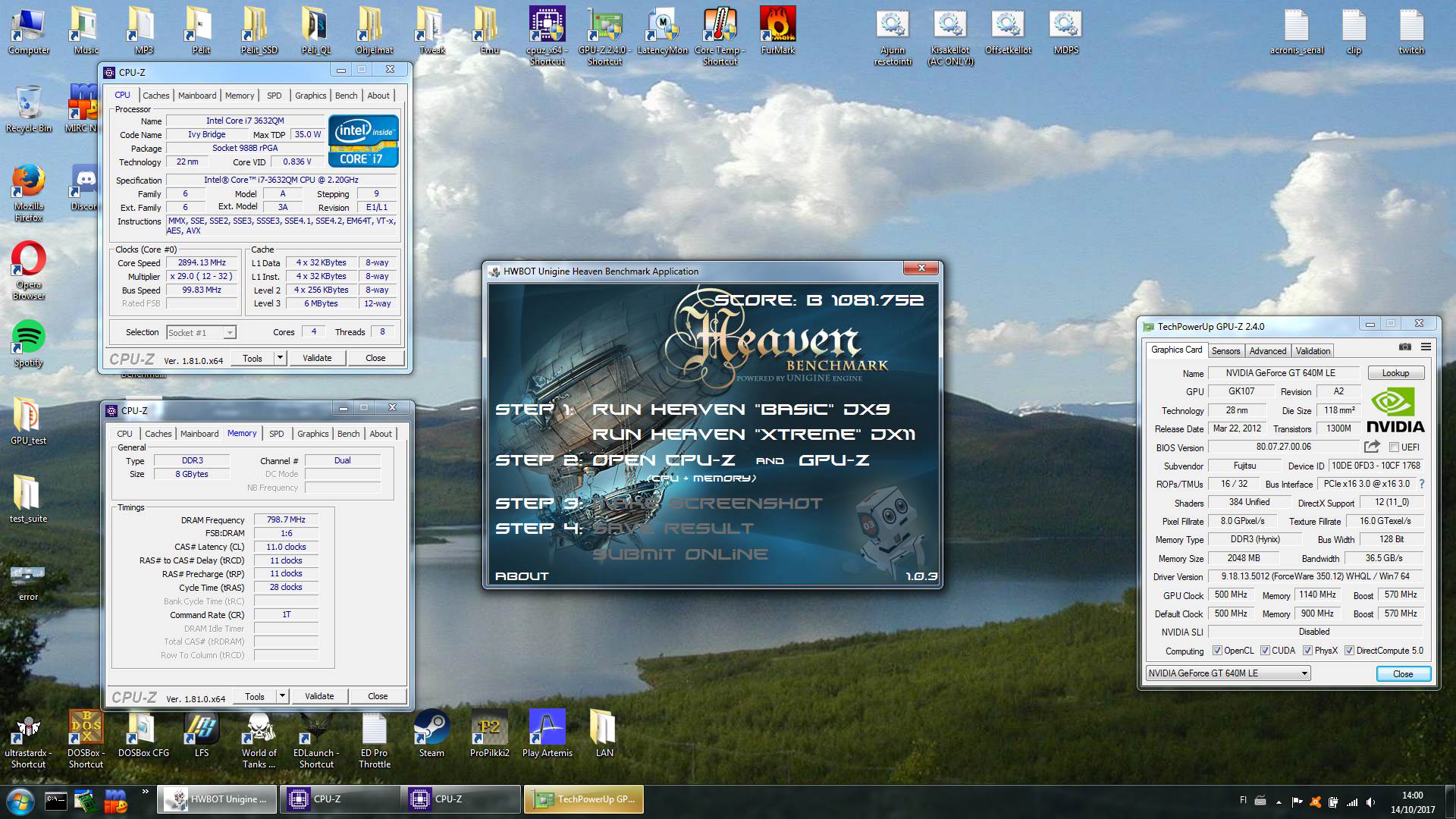
Task: Click GPU-Z screenshot camera icon
Action: pyautogui.click(x=1405, y=347)
